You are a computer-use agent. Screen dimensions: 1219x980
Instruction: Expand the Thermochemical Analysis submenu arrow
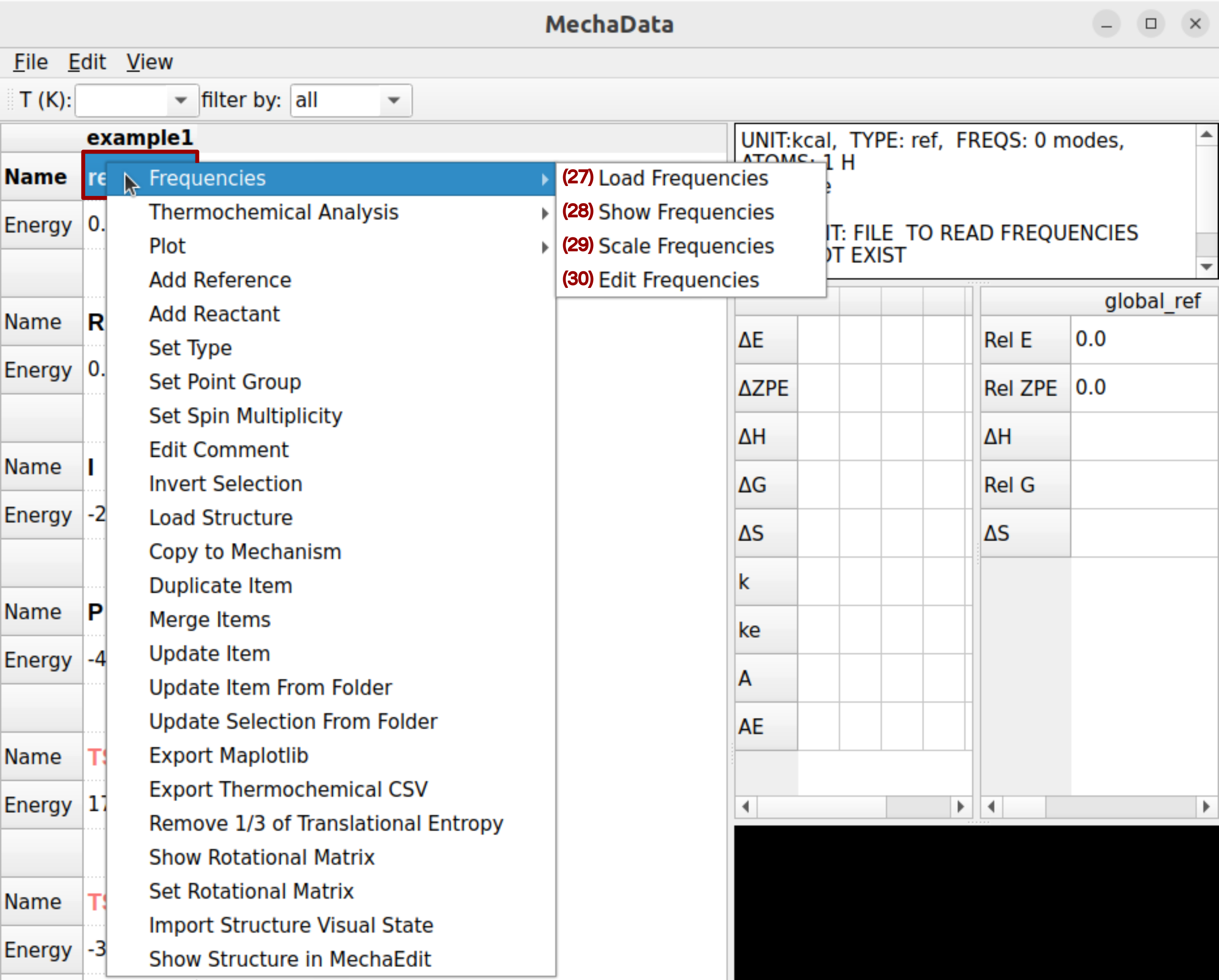[x=544, y=213]
